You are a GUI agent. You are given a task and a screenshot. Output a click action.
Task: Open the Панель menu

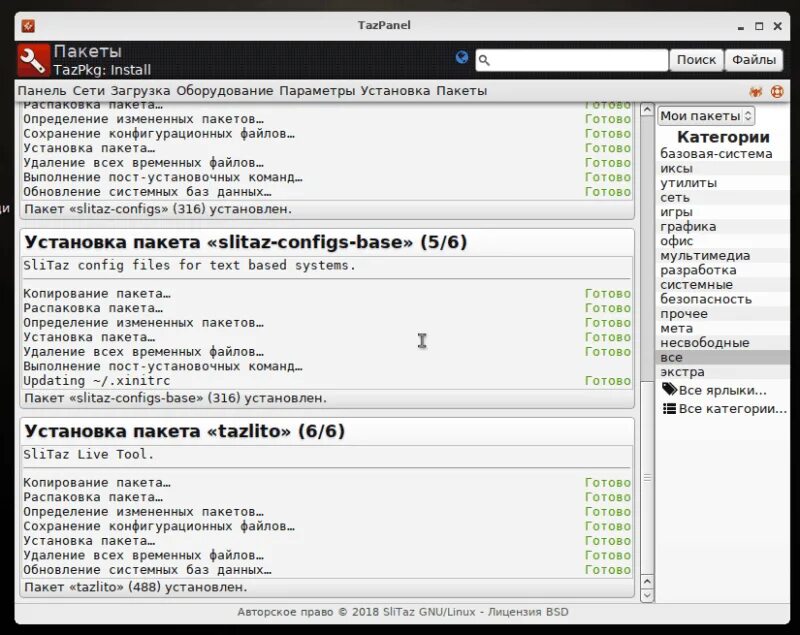click(x=42, y=91)
